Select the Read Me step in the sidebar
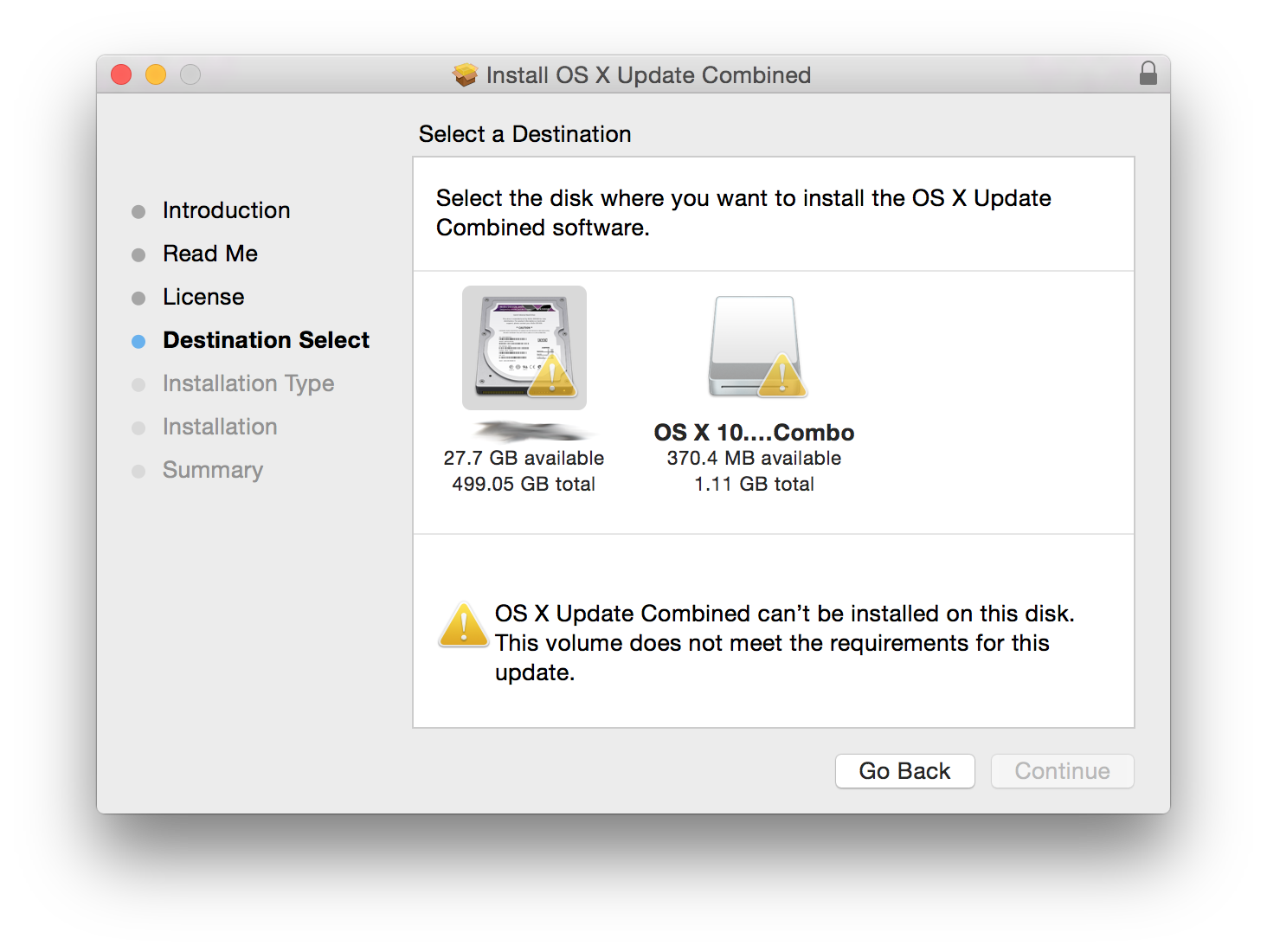 tap(210, 254)
